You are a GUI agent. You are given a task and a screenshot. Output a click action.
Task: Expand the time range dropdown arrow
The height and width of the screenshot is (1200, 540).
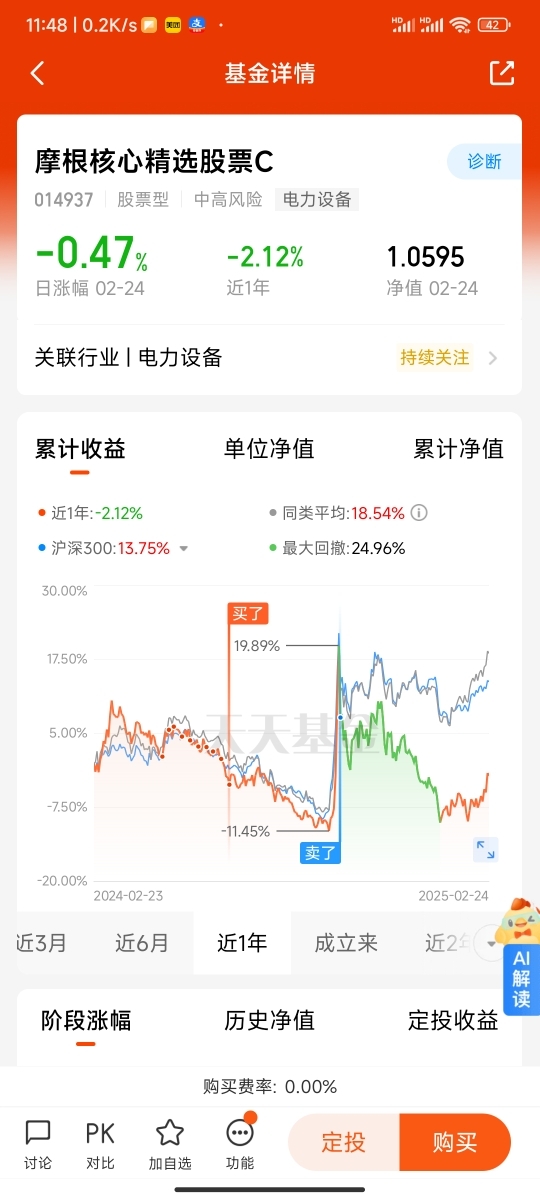(491, 942)
